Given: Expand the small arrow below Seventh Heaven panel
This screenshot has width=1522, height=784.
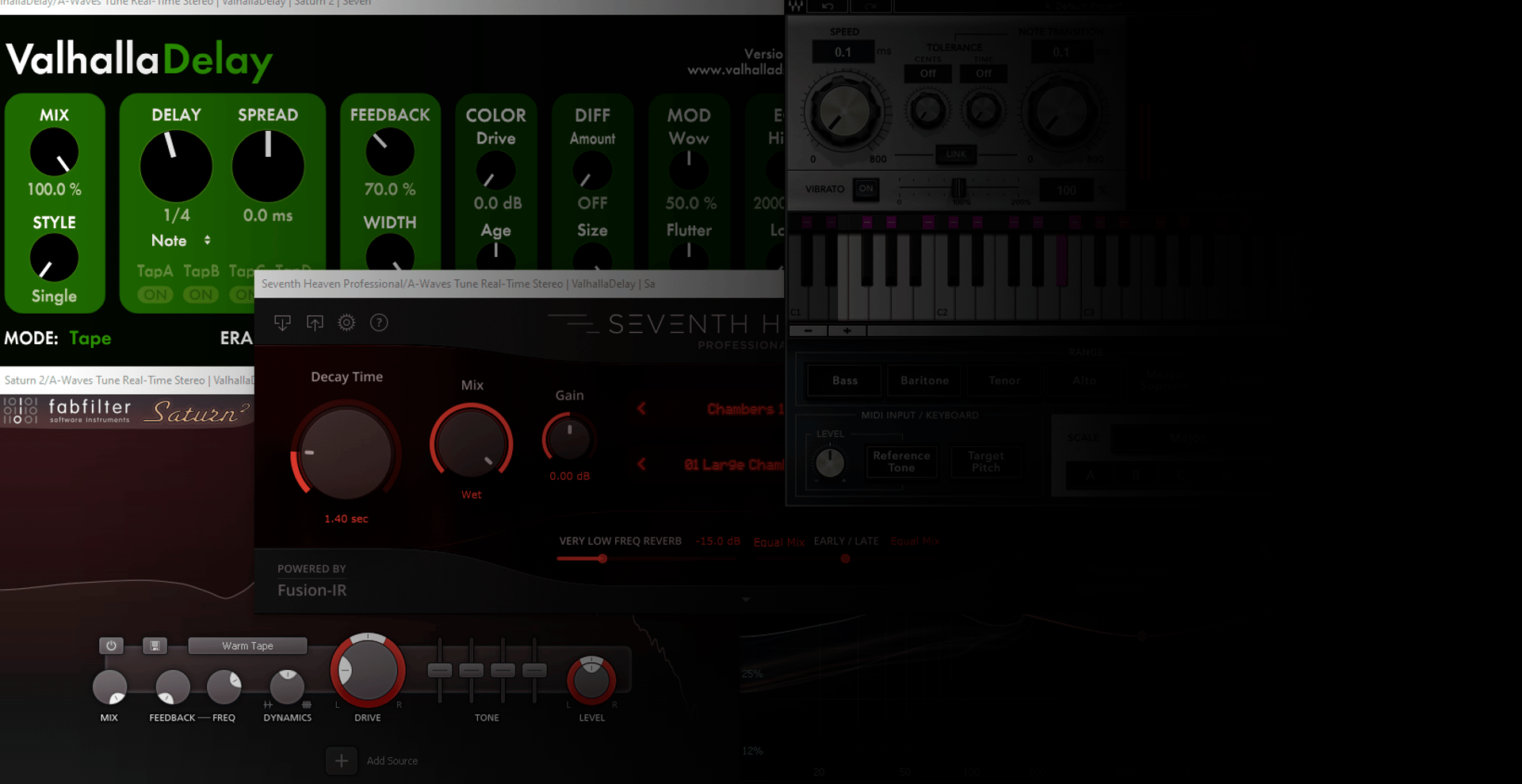Looking at the screenshot, I should pos(746,600).
